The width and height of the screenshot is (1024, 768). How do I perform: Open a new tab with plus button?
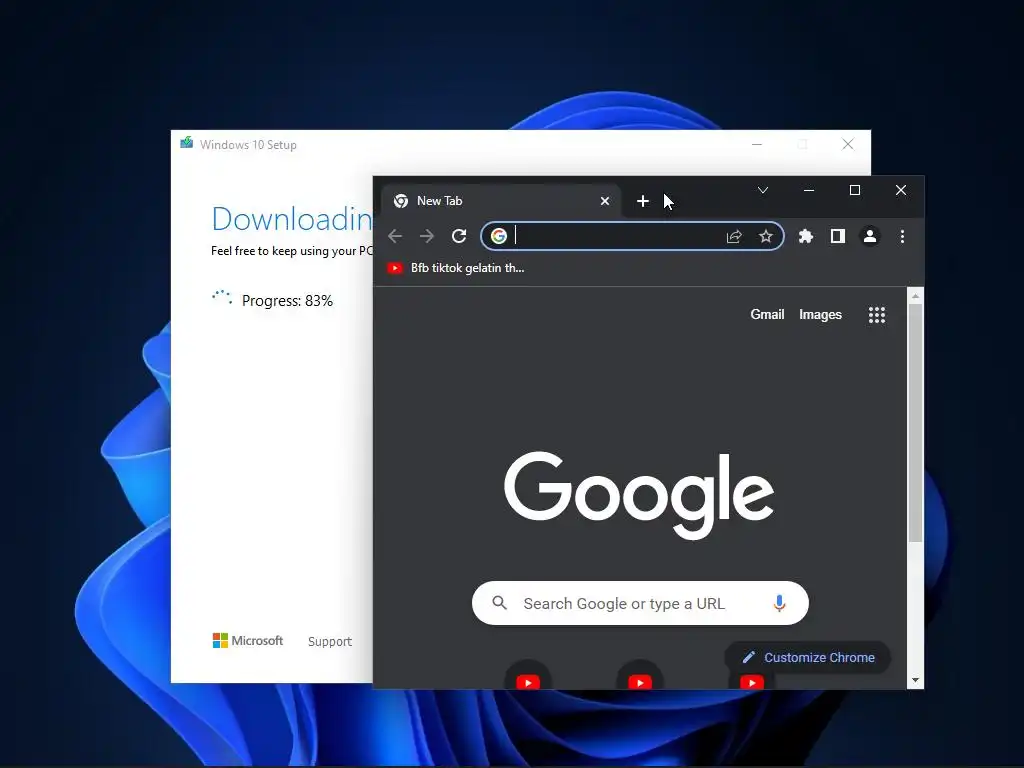(643, 201)
